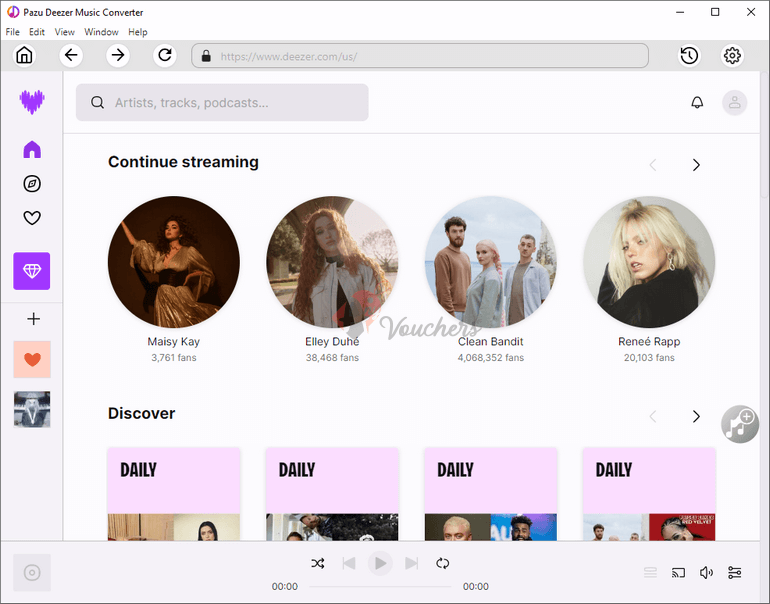Image resolution: width=770 pixels, height=604 pixels.
Task: Click the playback progress bar
Action: (380, 586)
